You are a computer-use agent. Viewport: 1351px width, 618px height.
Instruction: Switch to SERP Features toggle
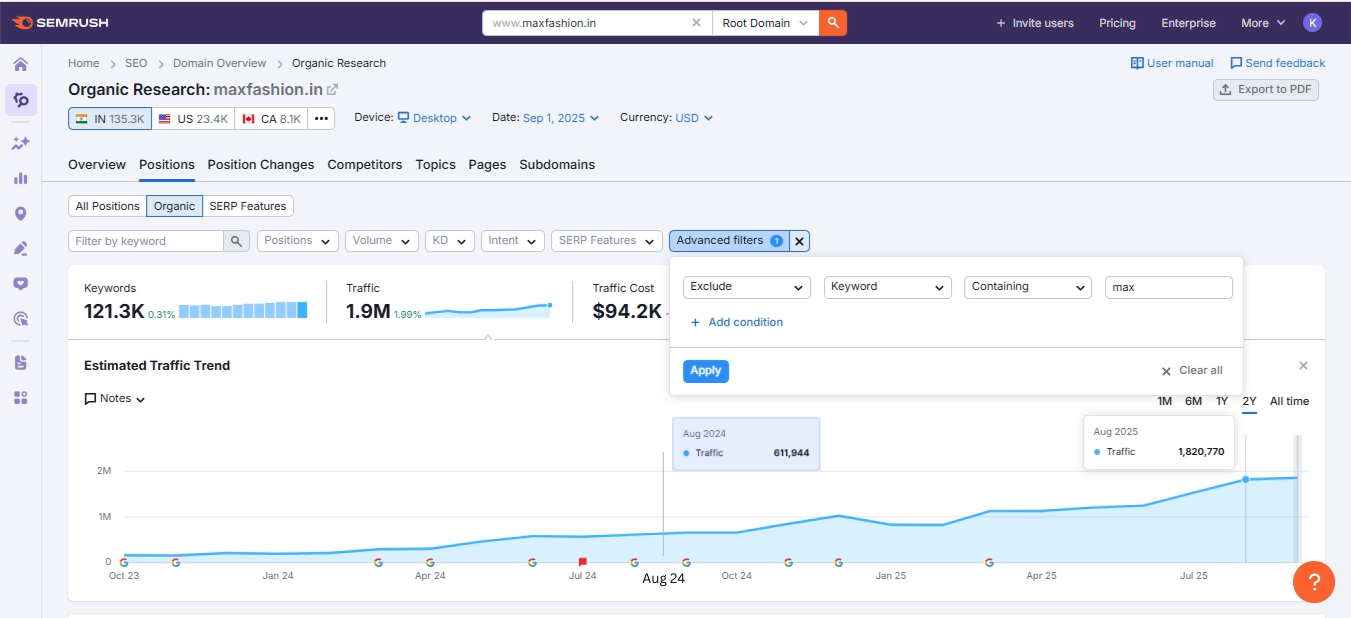point(247,206)
